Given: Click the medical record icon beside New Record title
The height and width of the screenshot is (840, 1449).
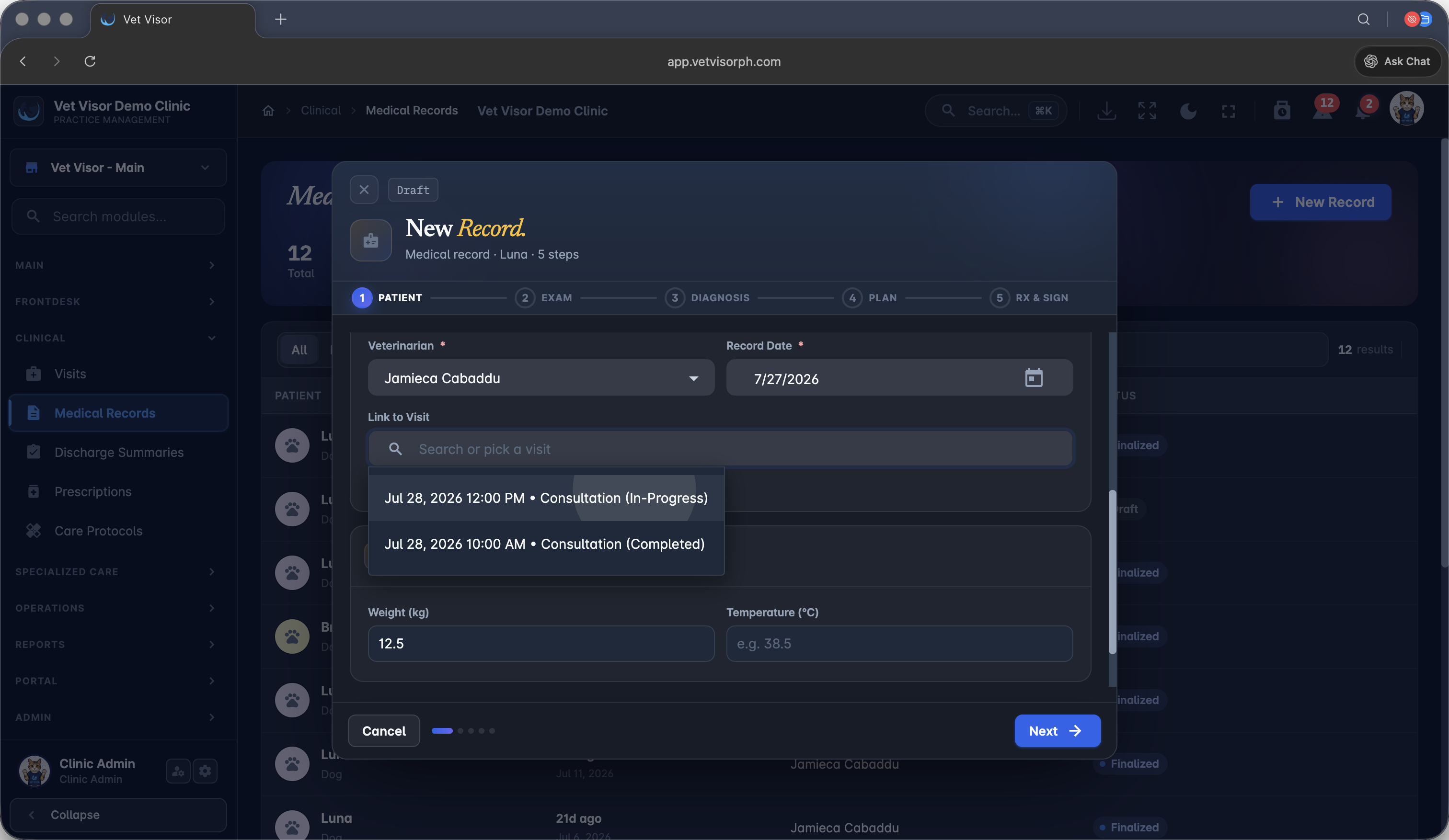Looking at the screenshot, I should [x=371, y=240].
